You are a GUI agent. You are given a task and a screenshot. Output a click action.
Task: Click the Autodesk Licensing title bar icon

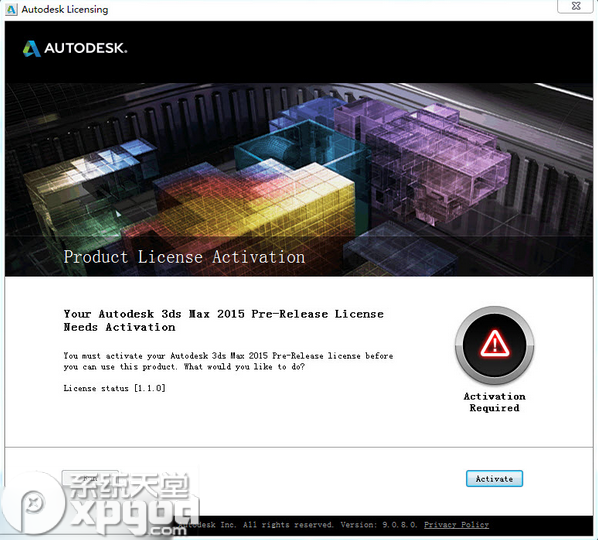11,10
